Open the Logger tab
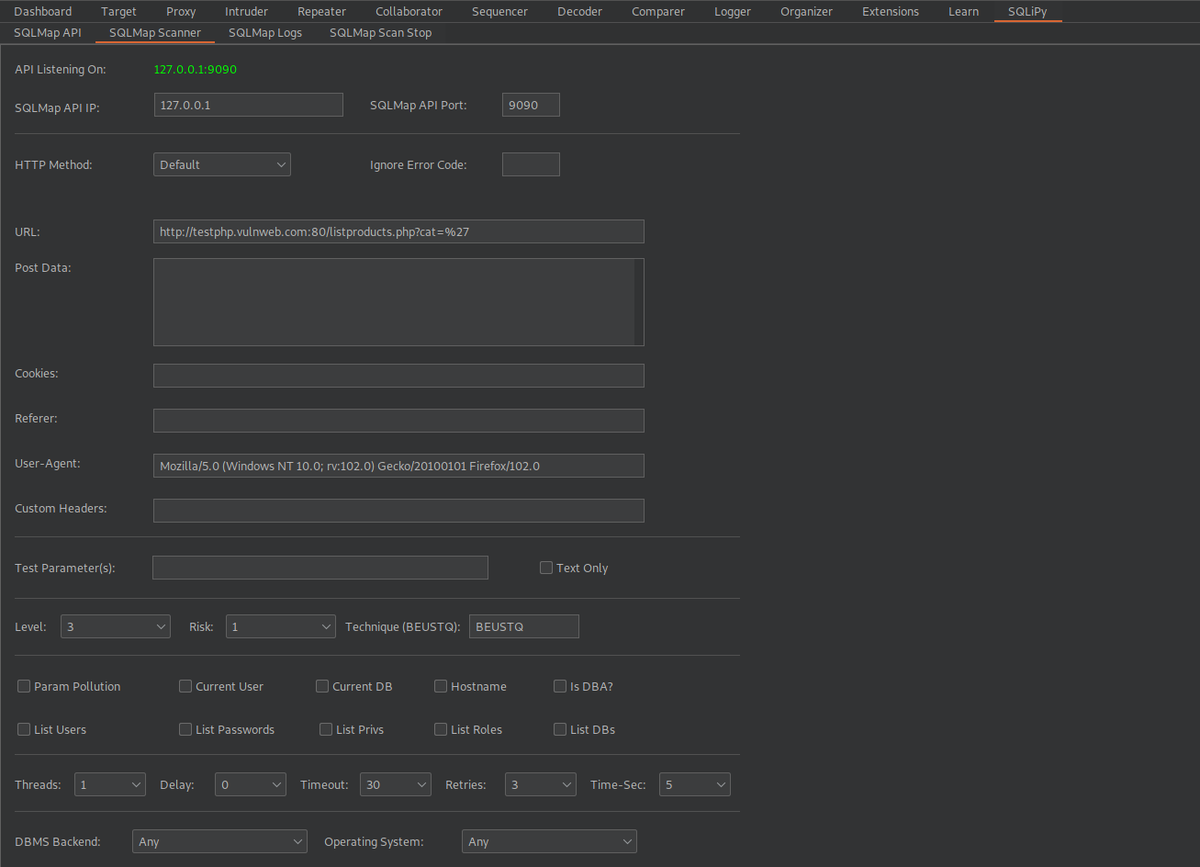Viewport: 1200px width, 867px height. [733, 12]
